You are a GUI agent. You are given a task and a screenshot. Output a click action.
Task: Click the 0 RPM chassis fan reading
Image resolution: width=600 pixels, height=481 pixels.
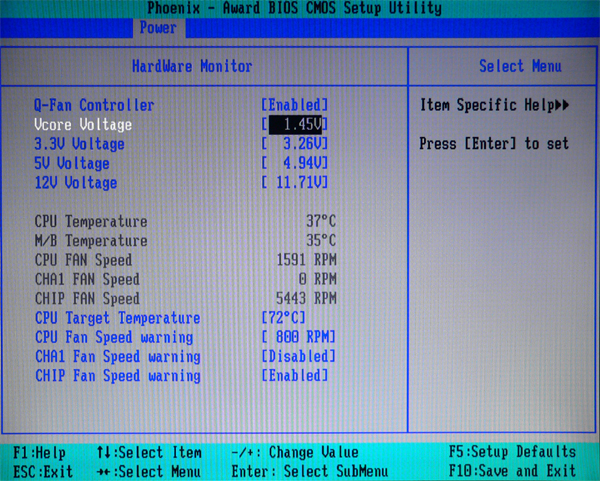pos(318,279)
